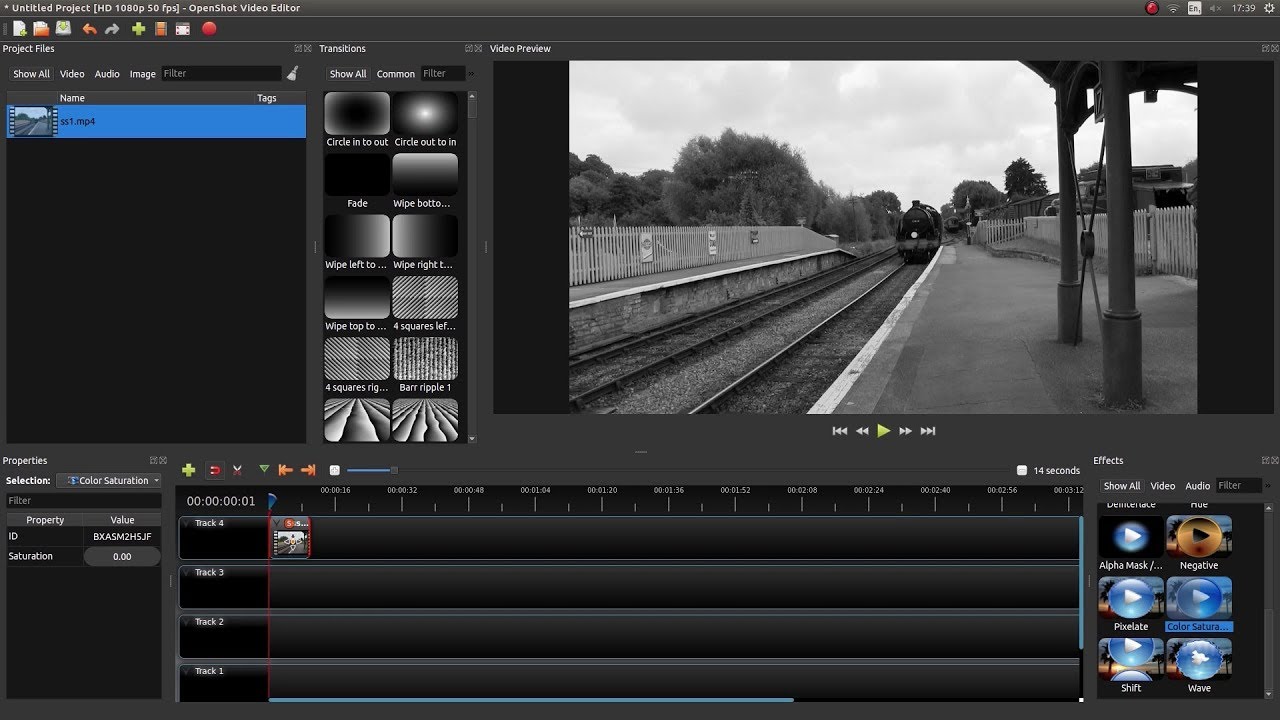Play the video preview
The height and width of the screenshot is (720, 1280).
pyautogui.click(x=884, y=431)
